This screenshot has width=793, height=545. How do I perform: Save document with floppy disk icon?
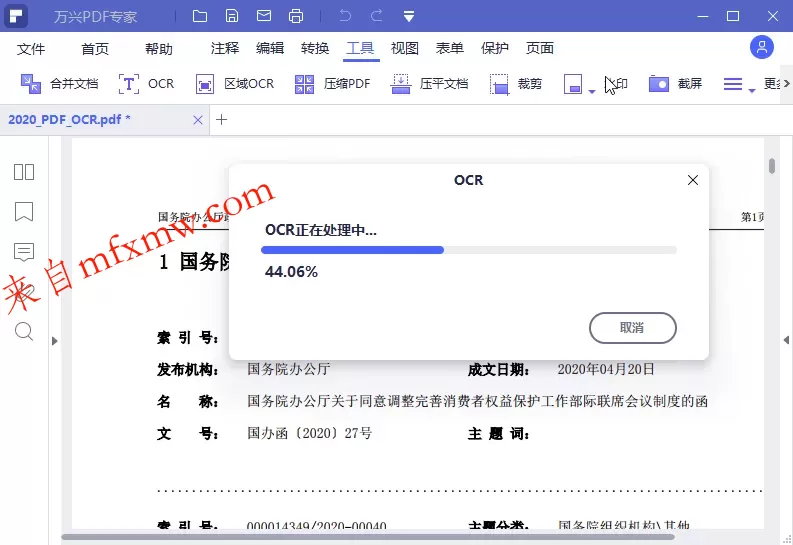click(232, 16)
